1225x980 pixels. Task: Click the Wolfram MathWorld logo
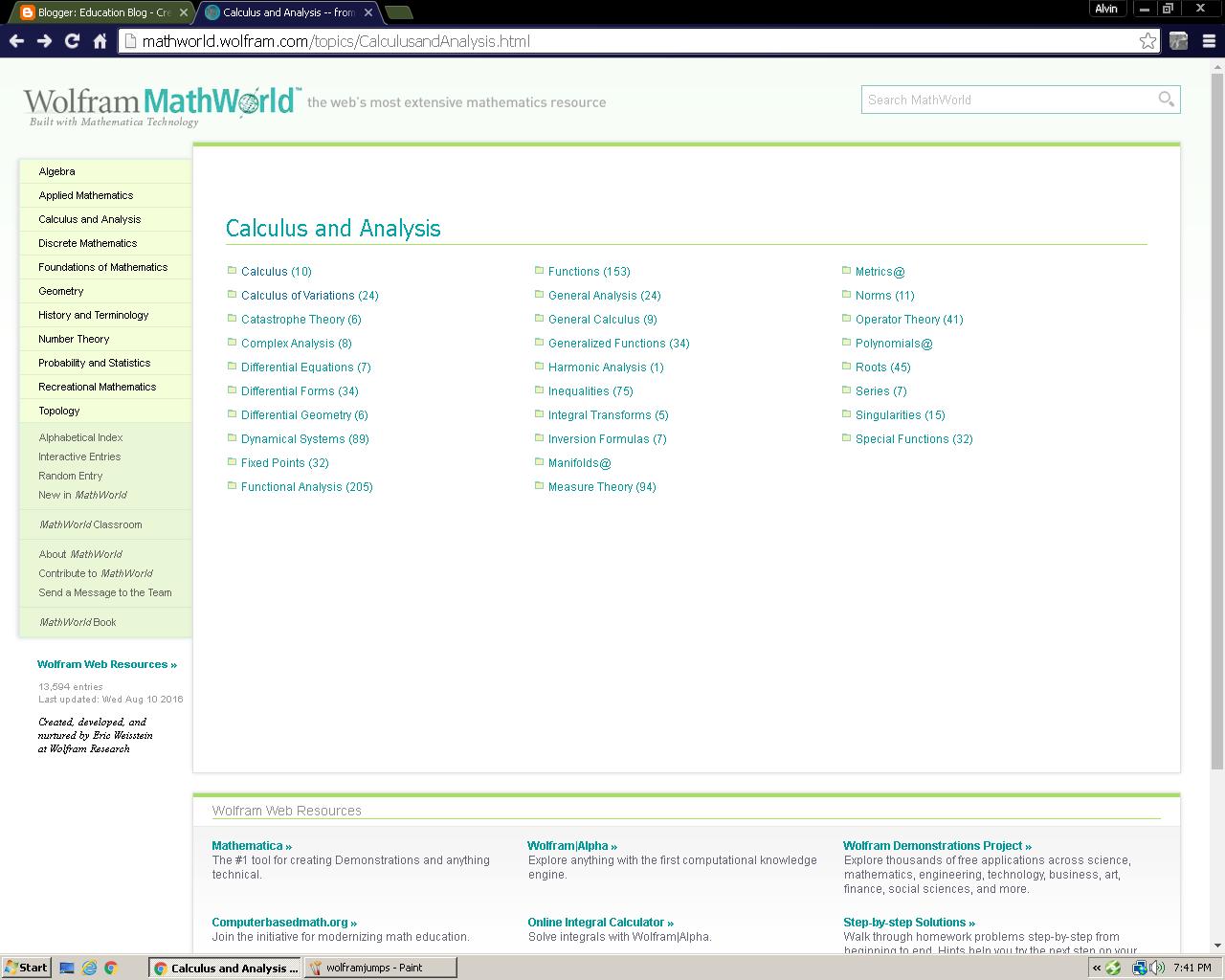(158, 100)
